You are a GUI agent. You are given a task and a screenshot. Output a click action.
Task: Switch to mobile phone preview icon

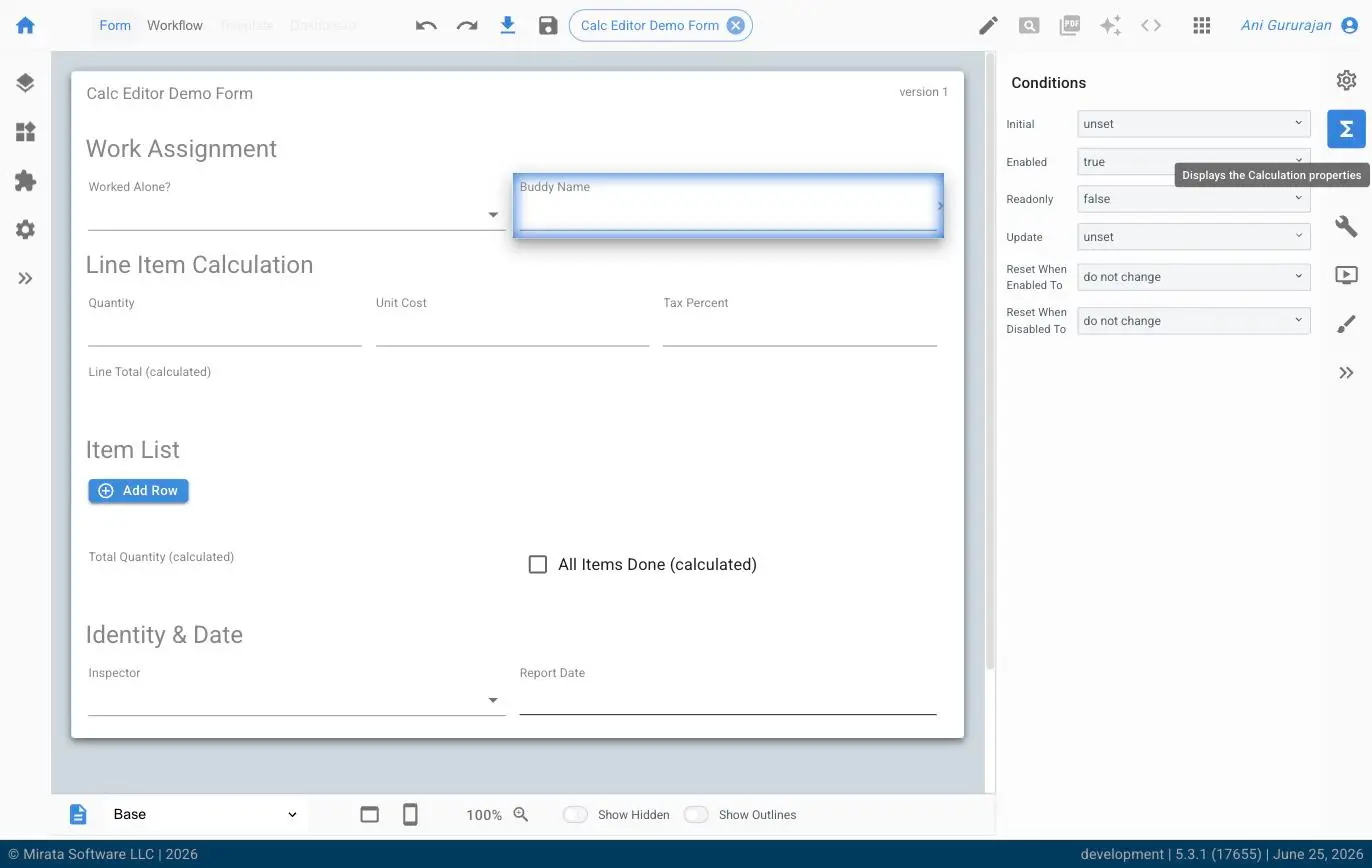point(410,814)
